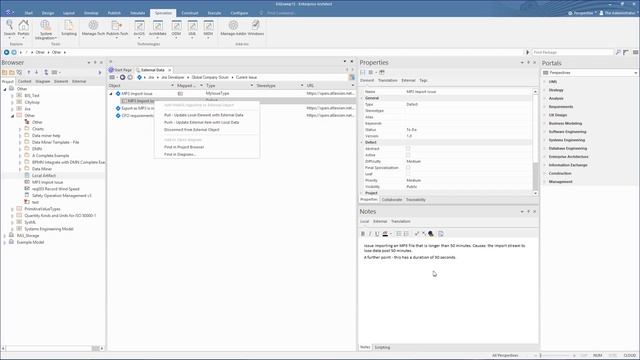Click italic in the Notes toolbar
This screenshot has height=360, width=640.
pyautogui.click(x=370, y=234)
